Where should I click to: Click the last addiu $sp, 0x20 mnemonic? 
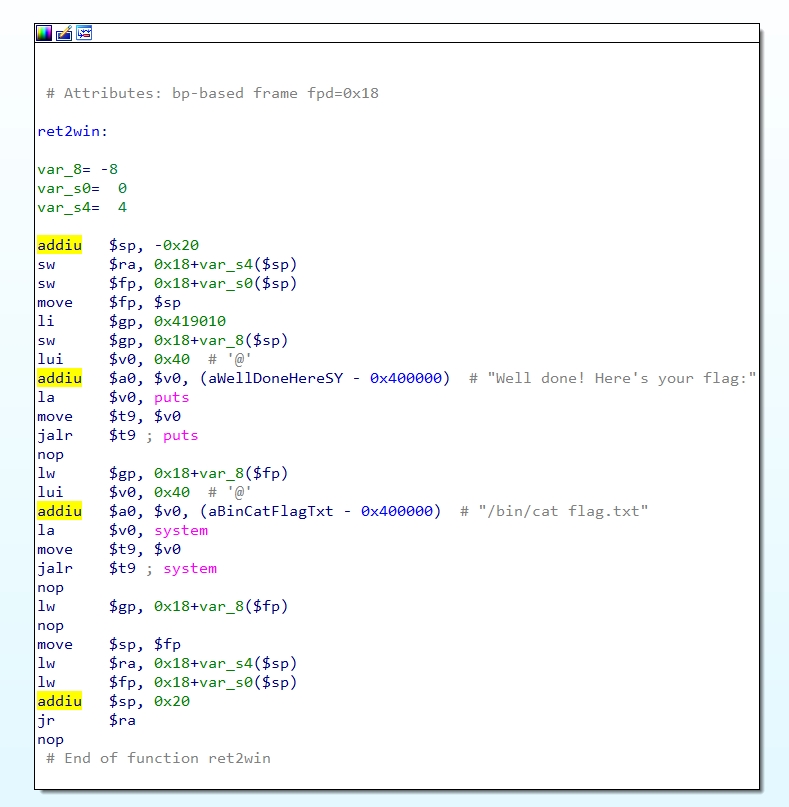(59, 701)
